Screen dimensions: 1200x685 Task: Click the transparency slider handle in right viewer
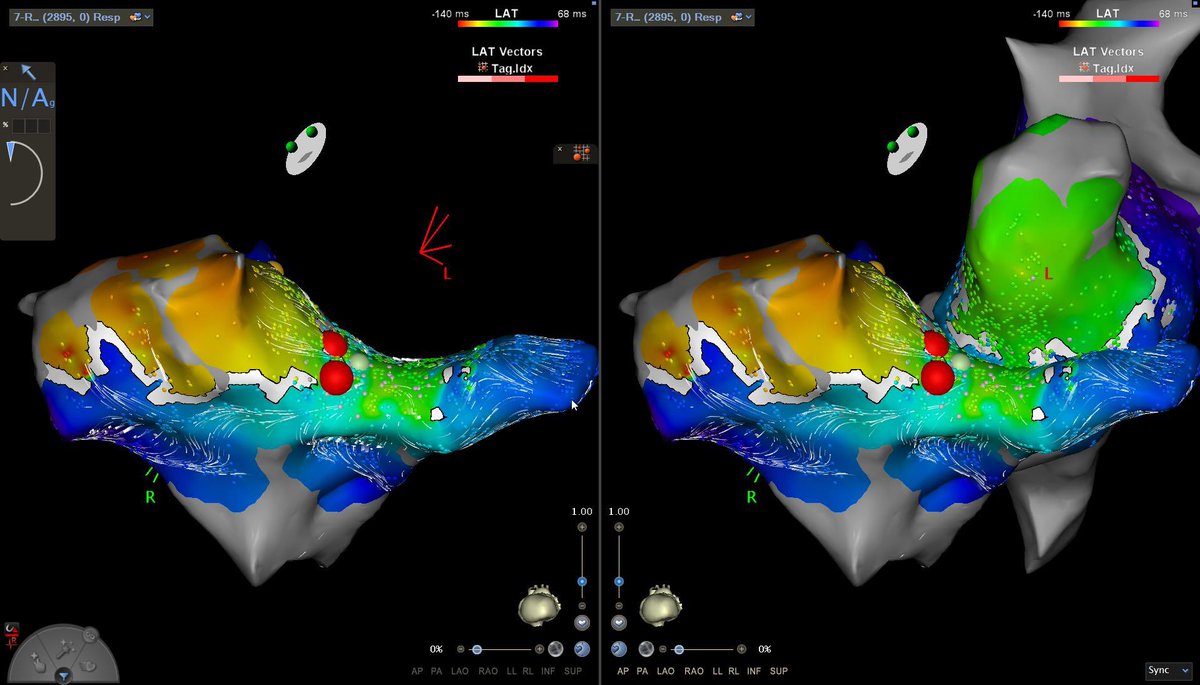point(679,649)
